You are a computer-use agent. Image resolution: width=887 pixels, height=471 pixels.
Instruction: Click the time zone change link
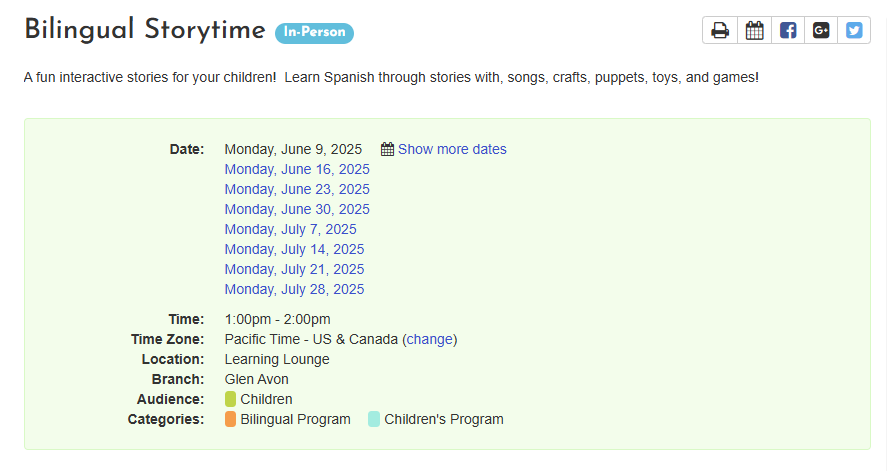coord(430,339)
